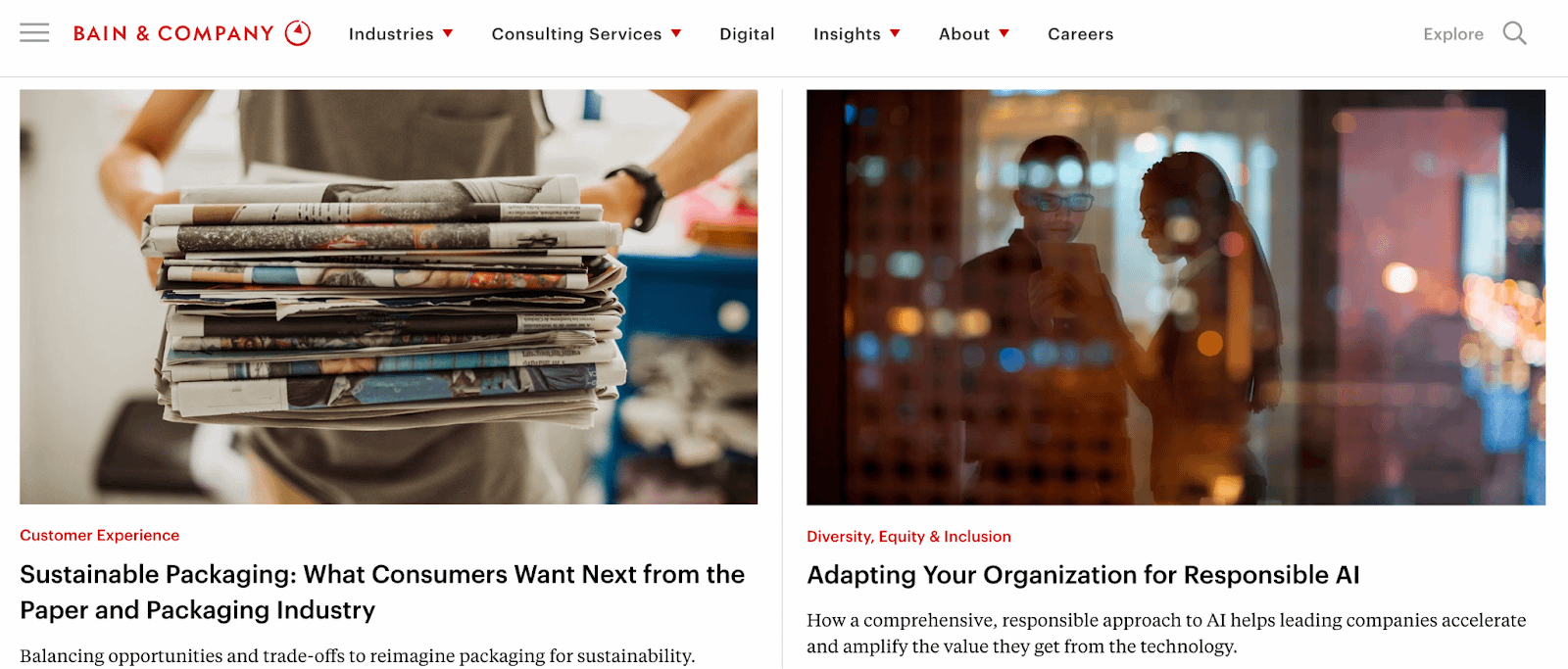This screenshot has height=669, width=1568.
Task: Open the Sustainable Packaging article headline
Action: pyautogui.click(x=382, y=592)
